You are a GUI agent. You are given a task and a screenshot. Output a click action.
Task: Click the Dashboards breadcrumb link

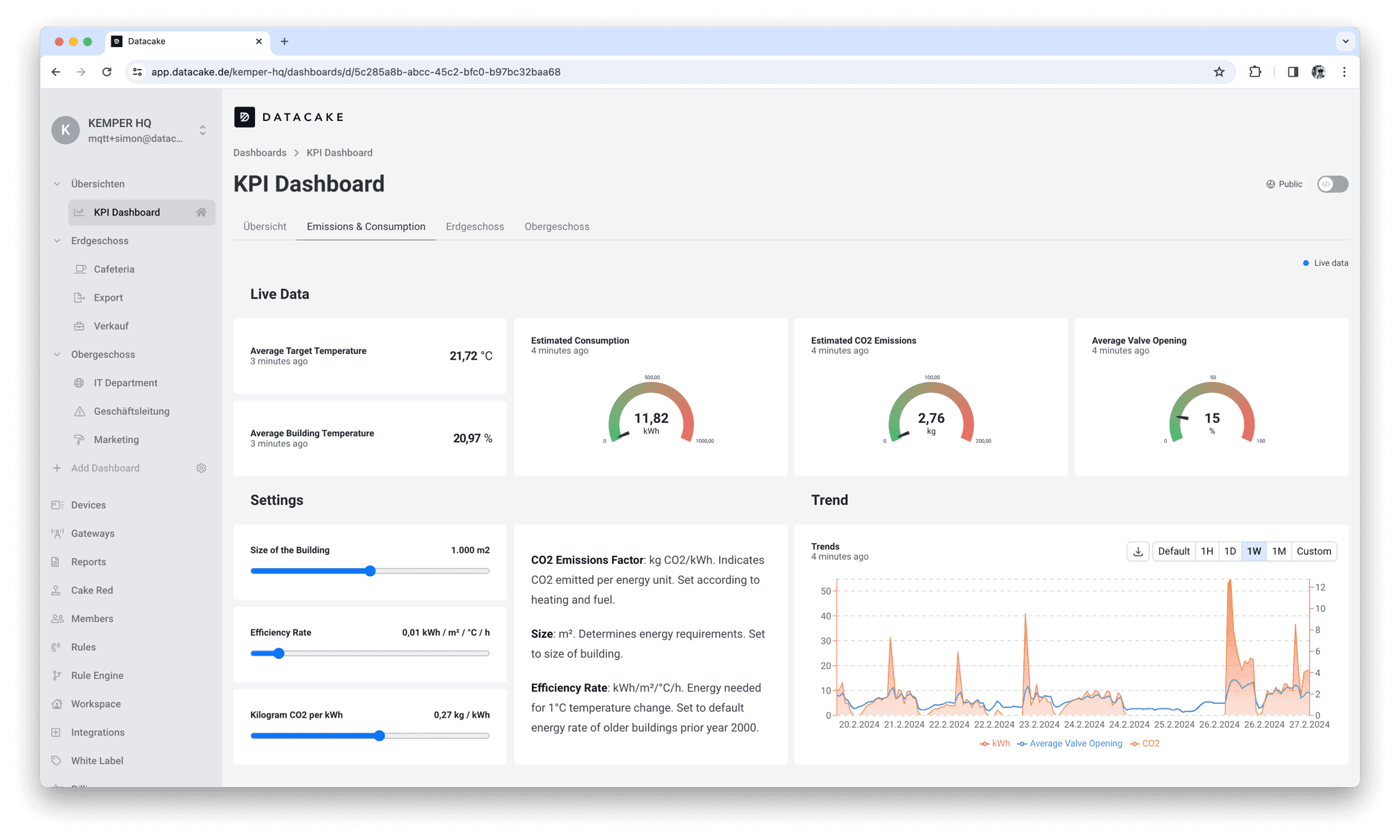click(260, 152)
